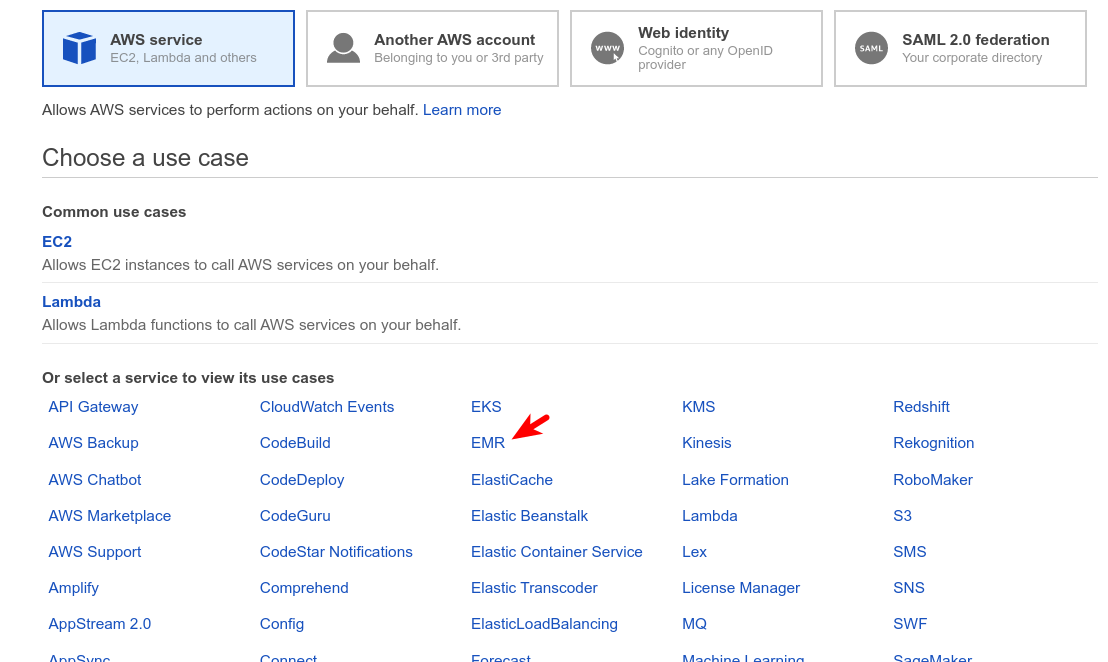1108x662 pixels.
Task: Select the Lambda common use case heading
Action: click(x=71, y=302)
